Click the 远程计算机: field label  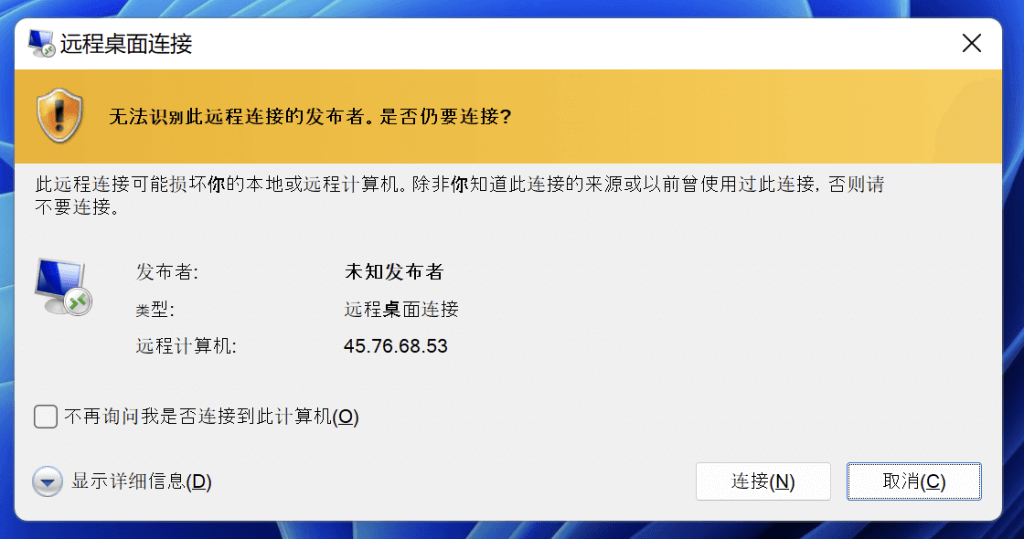pyautogui.click(x=186, y=347)
